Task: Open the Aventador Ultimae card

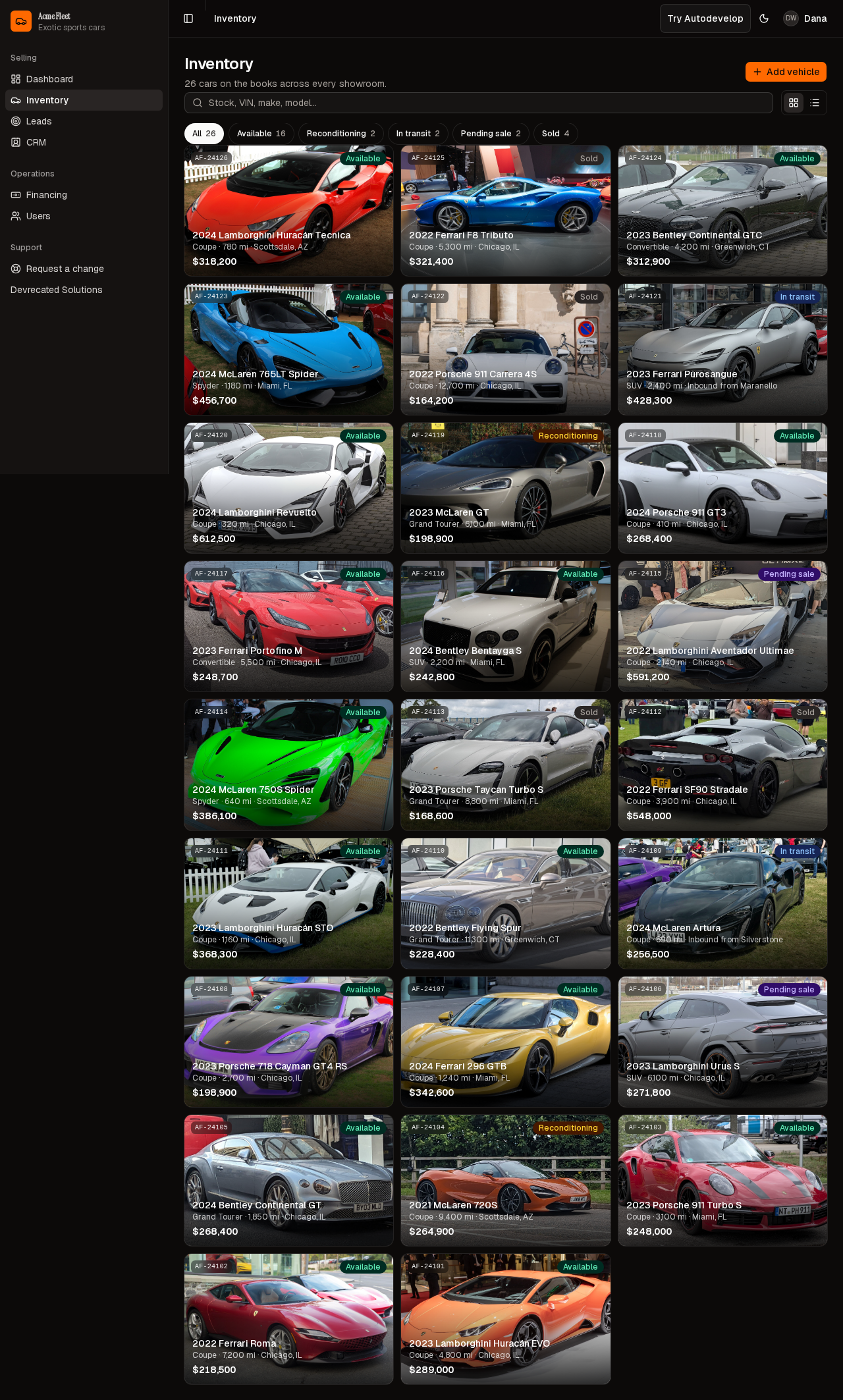Action: [722, 626]
